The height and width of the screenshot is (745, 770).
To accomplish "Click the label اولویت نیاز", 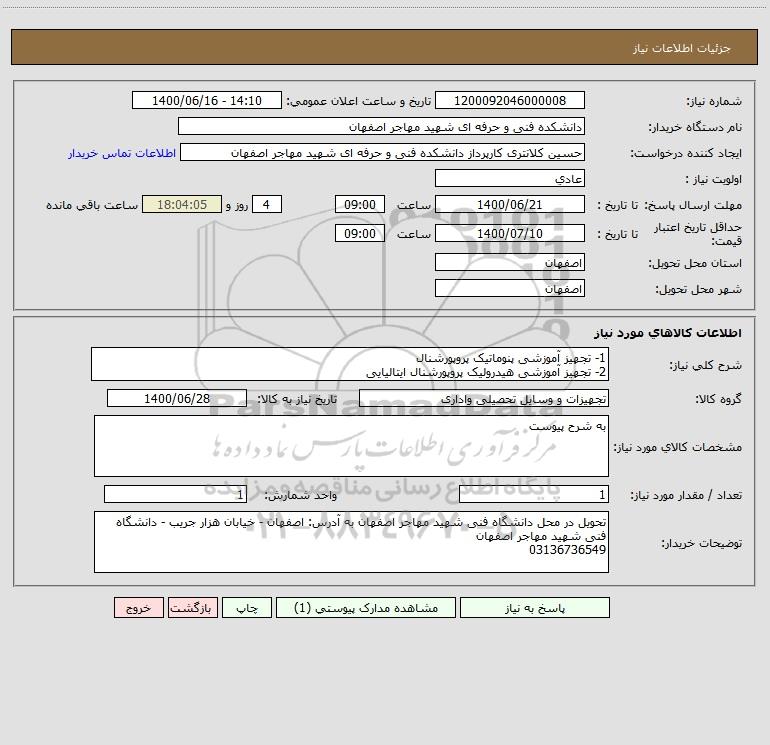I will click(714, 180).
